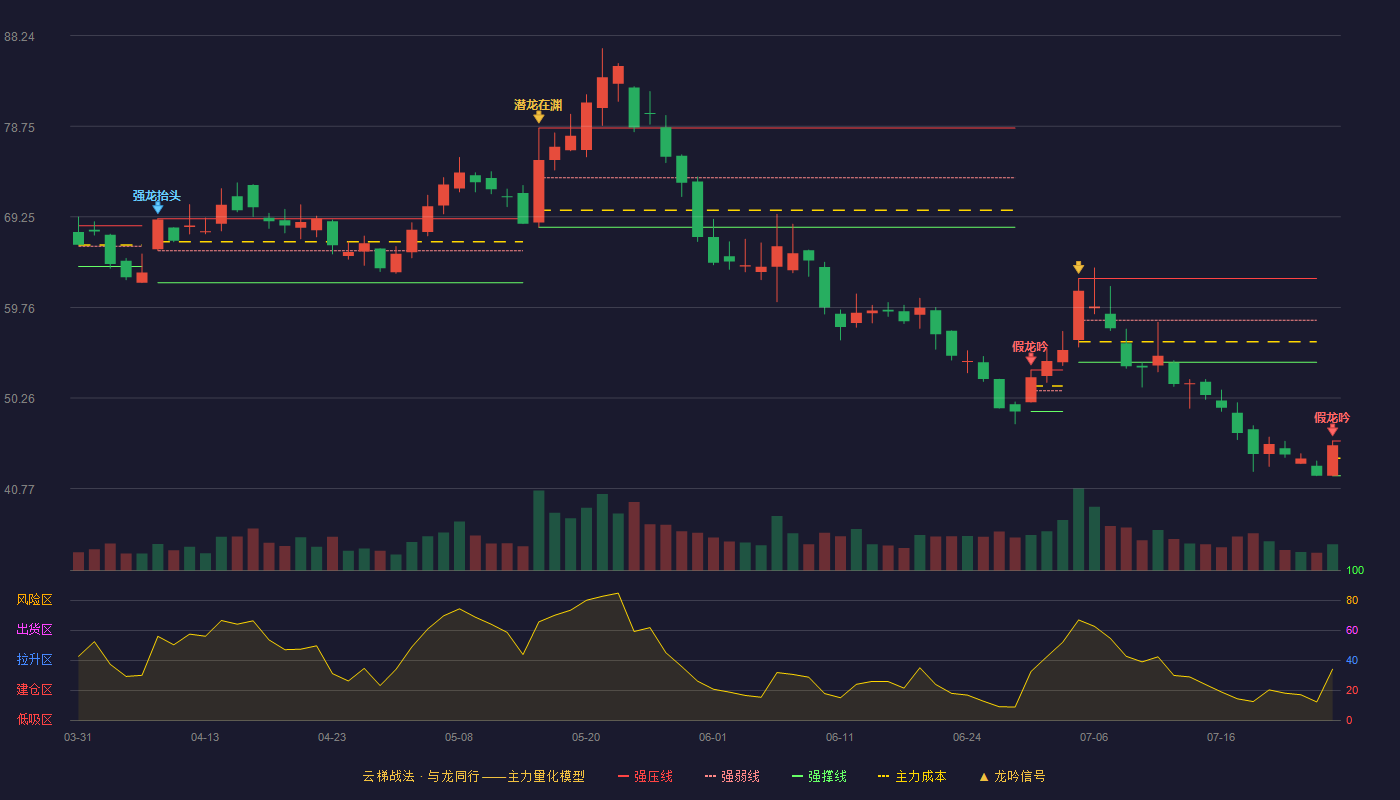Click the 低吸区 zone label
The width and height of the screenshot is (1400, 800).
click(34, 720)
